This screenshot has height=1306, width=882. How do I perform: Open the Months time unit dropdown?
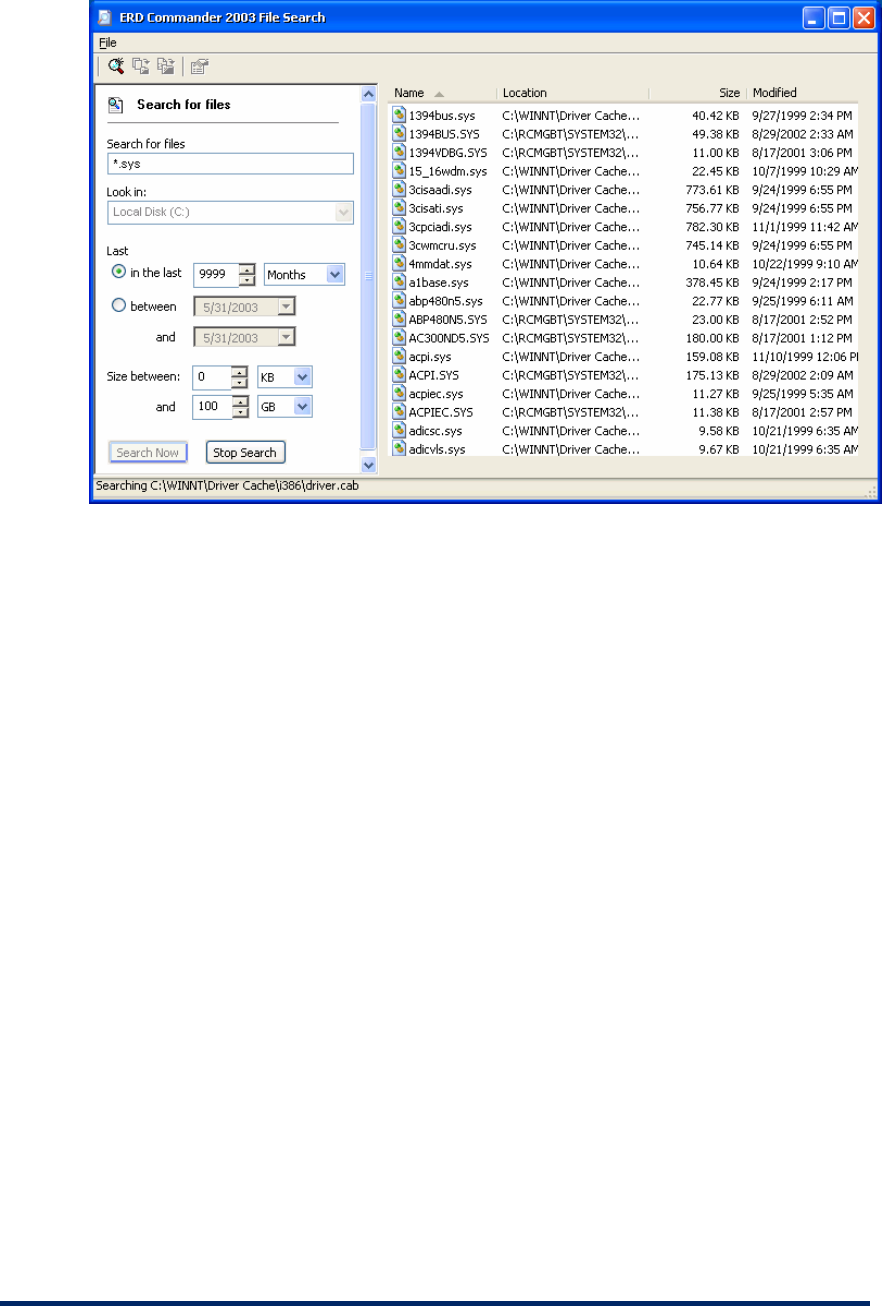click(335, 274)
